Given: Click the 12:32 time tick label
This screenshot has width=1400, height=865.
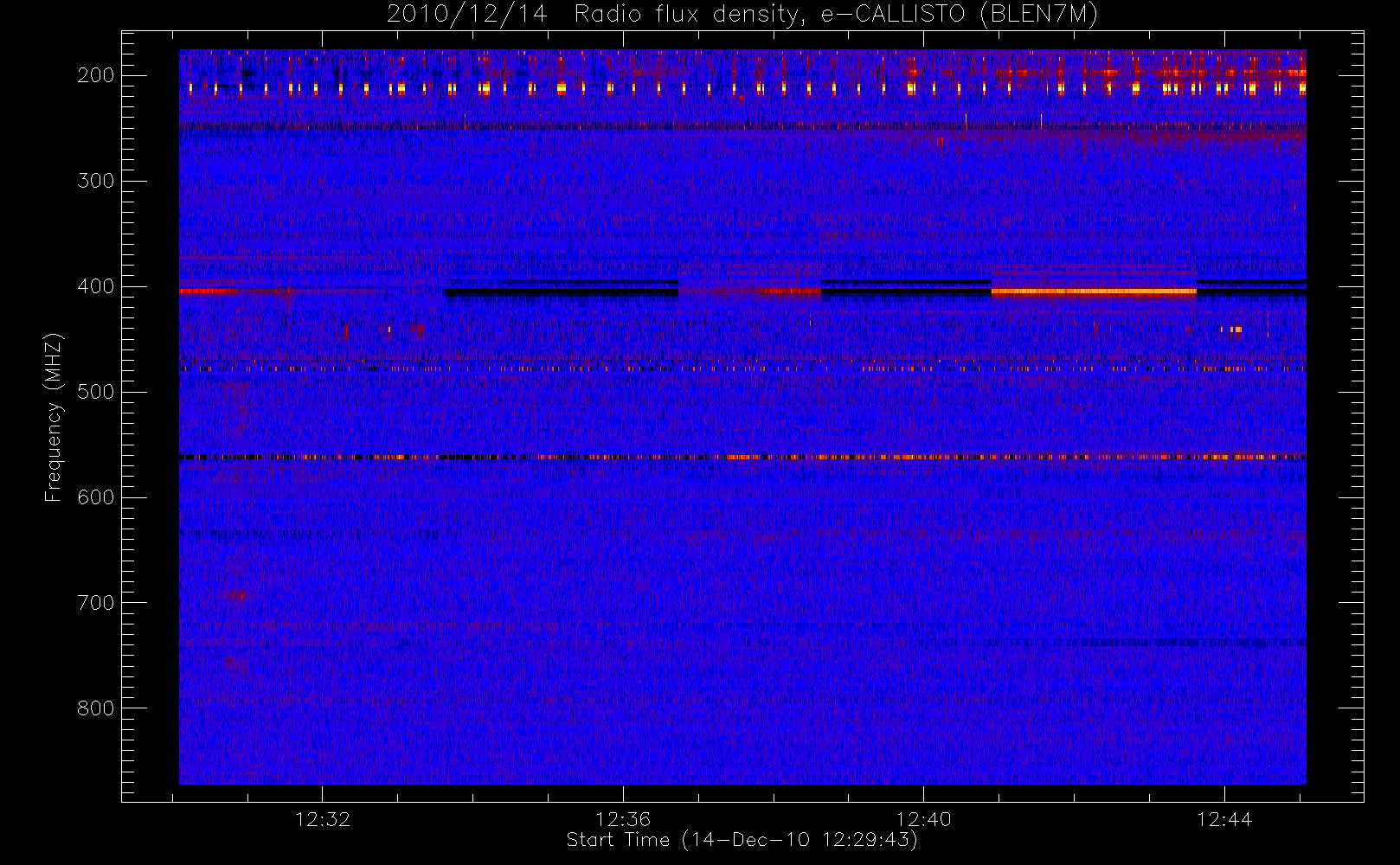Looking at the screenshot, I should tap(323, 819).
